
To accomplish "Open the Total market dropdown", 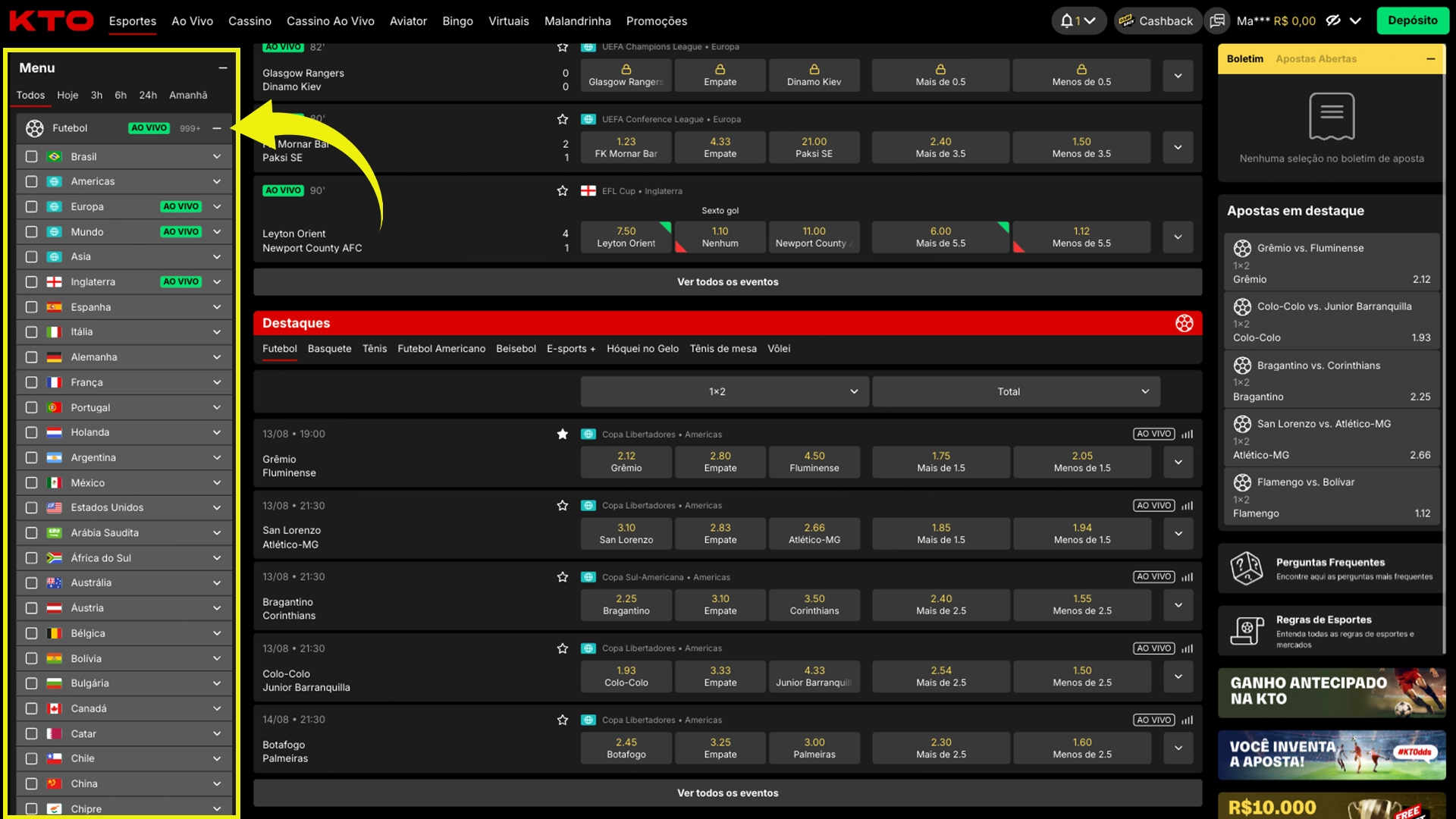I will coord(1016,392).
